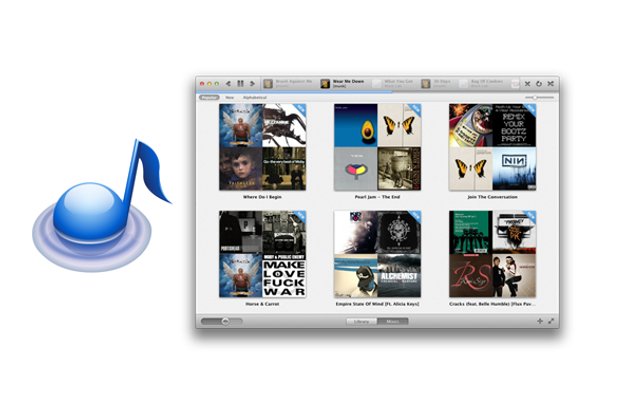Select the What You Got queue track
Image resolution: width=625 pixels, height=394 pixels.
pos(393,83)
